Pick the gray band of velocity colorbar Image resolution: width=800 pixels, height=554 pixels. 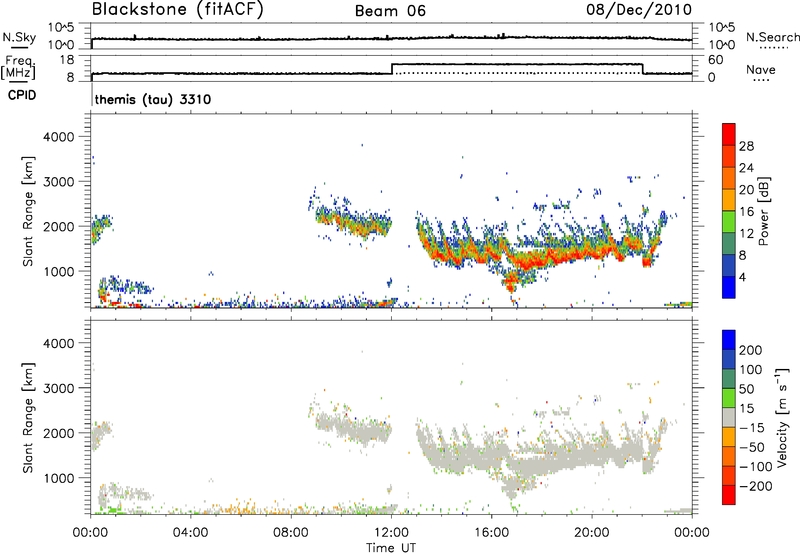coord(729,417)
